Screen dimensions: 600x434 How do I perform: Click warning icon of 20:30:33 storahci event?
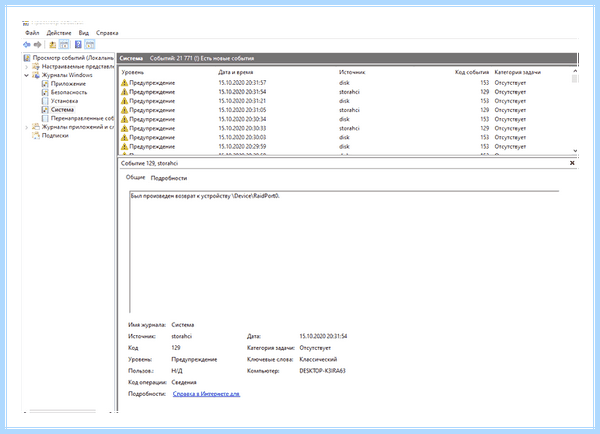pos(124,128)
